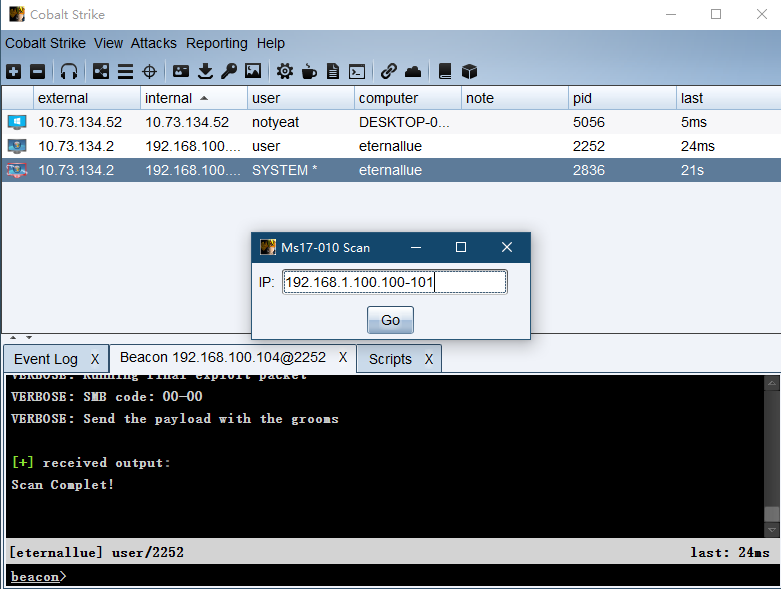This screenshot has height=589, width=781.
Task: Open scripted web delivery terminal icon
Action: point(357,72)
